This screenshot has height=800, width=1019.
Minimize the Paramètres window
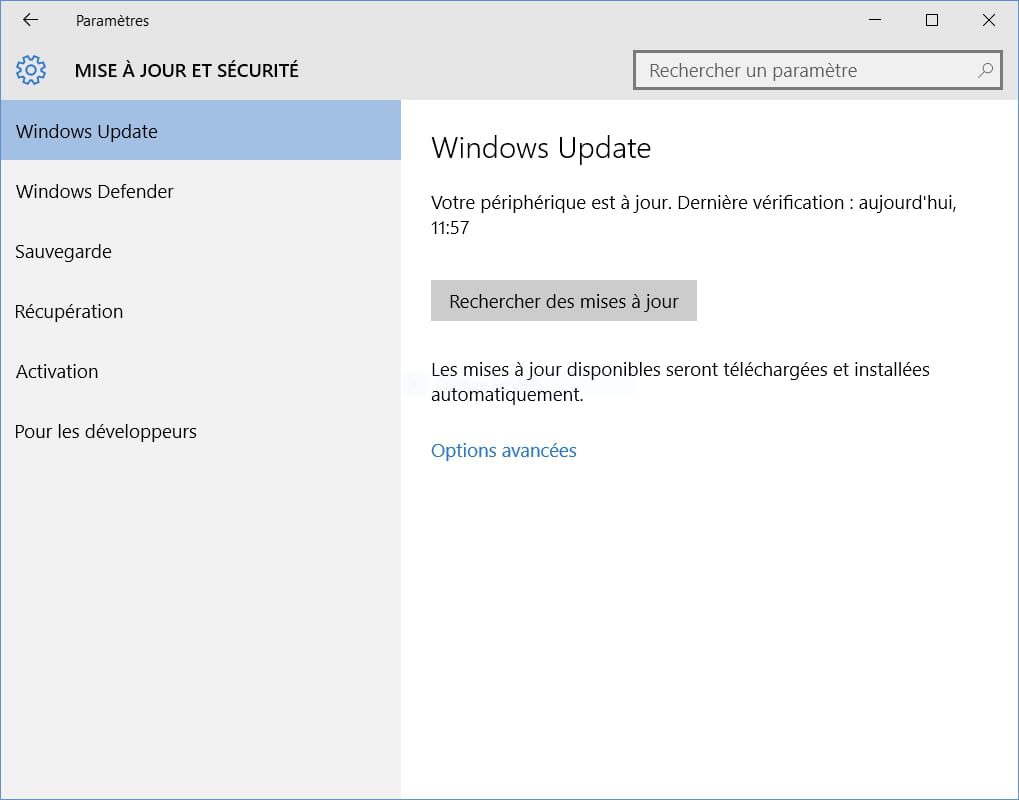pos(875,20)
